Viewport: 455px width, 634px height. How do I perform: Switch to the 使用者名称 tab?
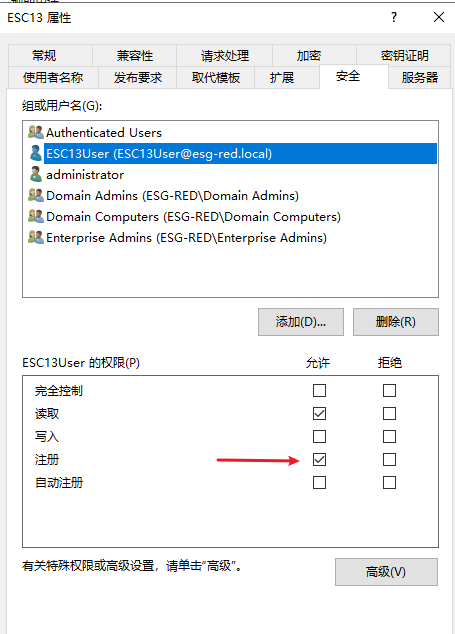53,77
